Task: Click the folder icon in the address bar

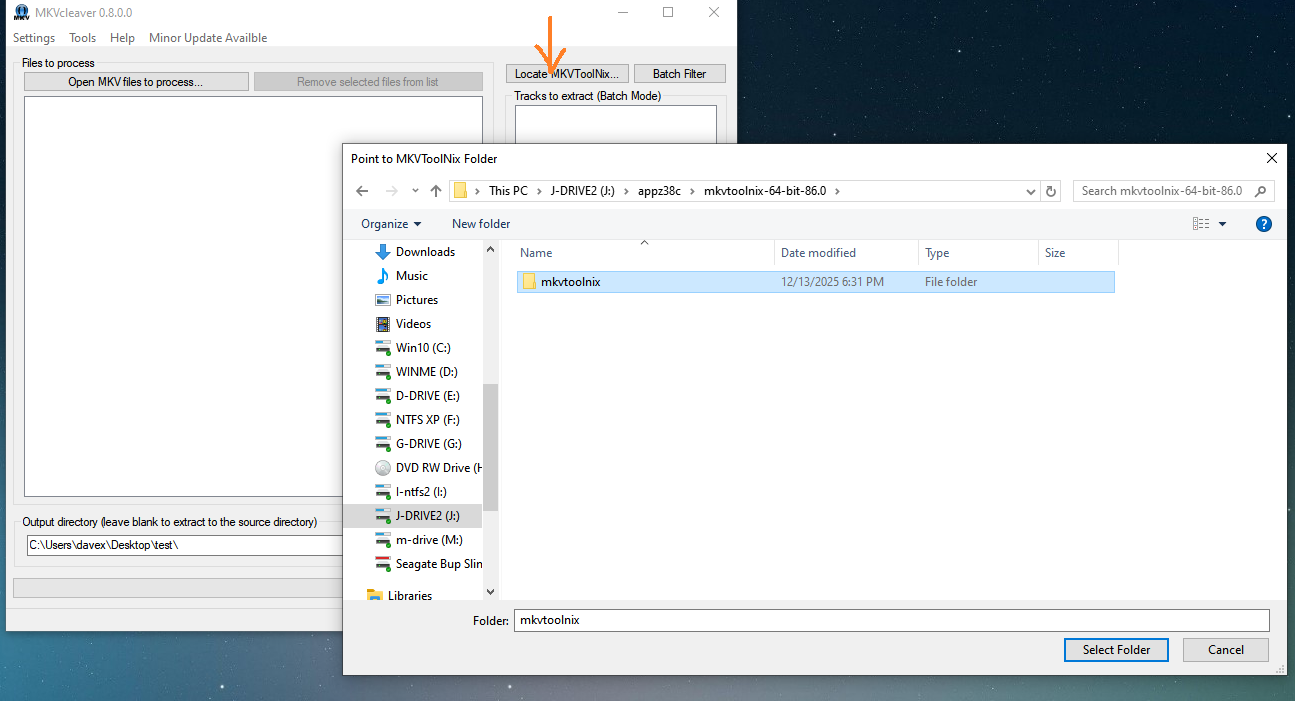Action: point(460,191)
